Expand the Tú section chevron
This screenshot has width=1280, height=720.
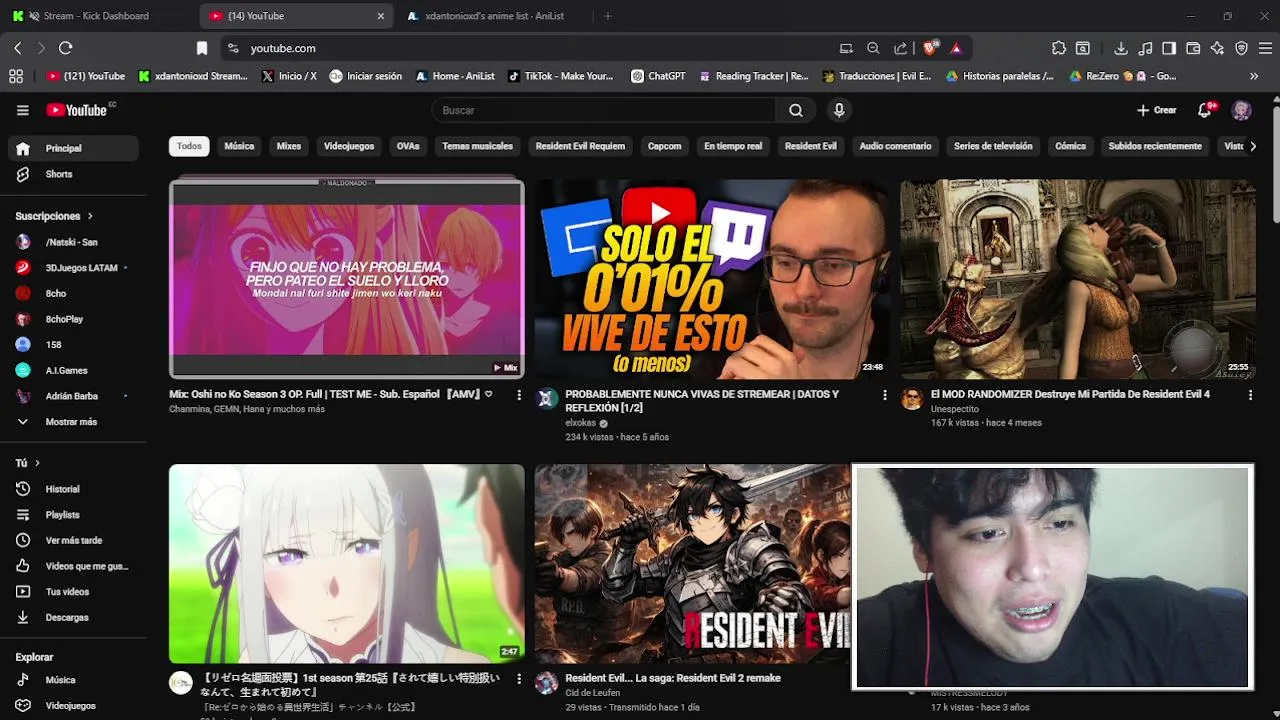[38, 463]
